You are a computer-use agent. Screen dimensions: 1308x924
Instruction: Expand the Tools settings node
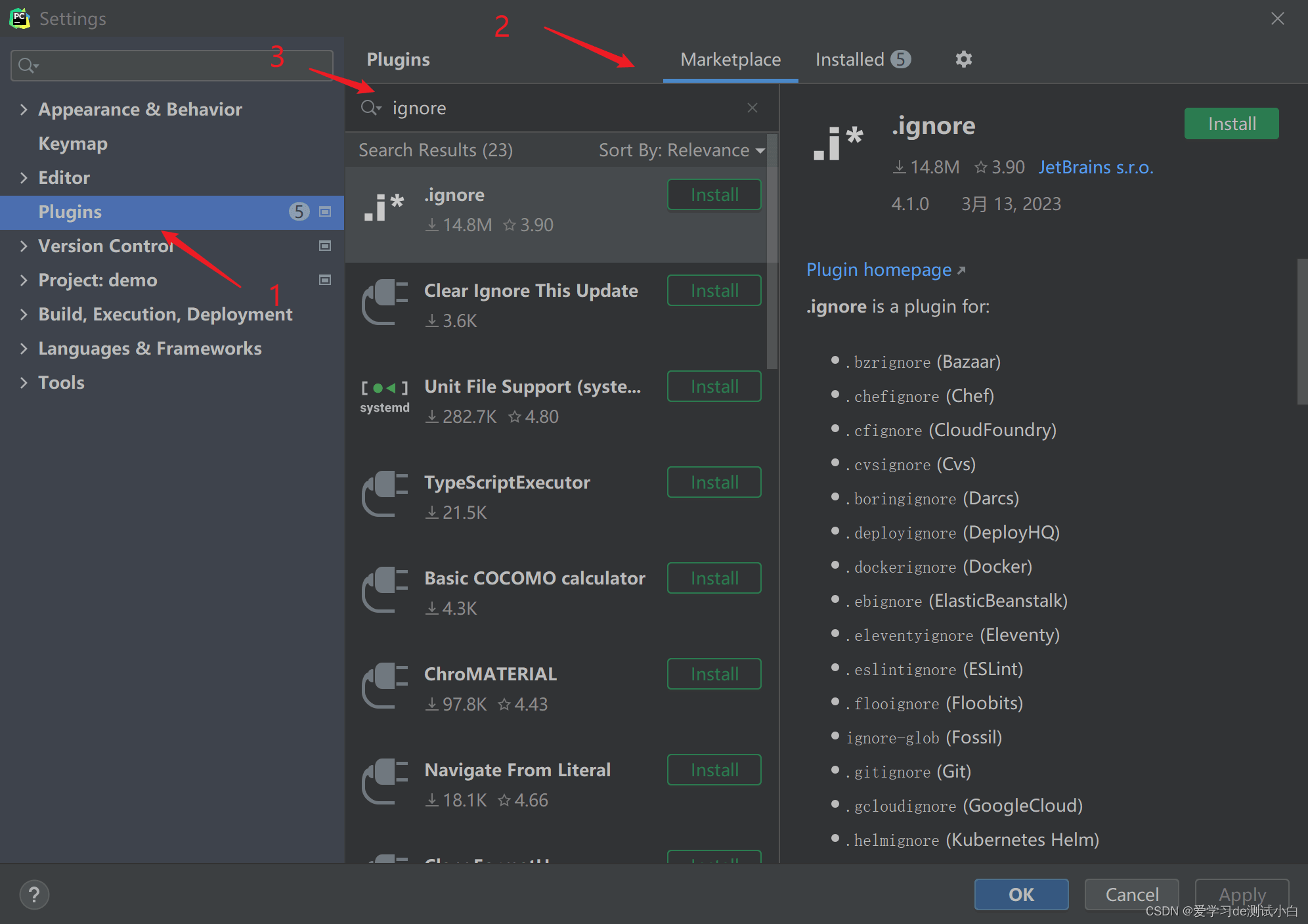point(24,382)
